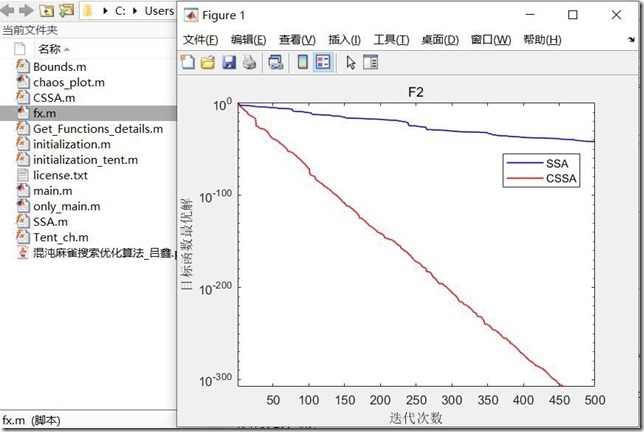Click the 目标函数最优解 y-axis label
Image resolution: width=644 pixels, height=432 pixels.
tap(186, 245)
